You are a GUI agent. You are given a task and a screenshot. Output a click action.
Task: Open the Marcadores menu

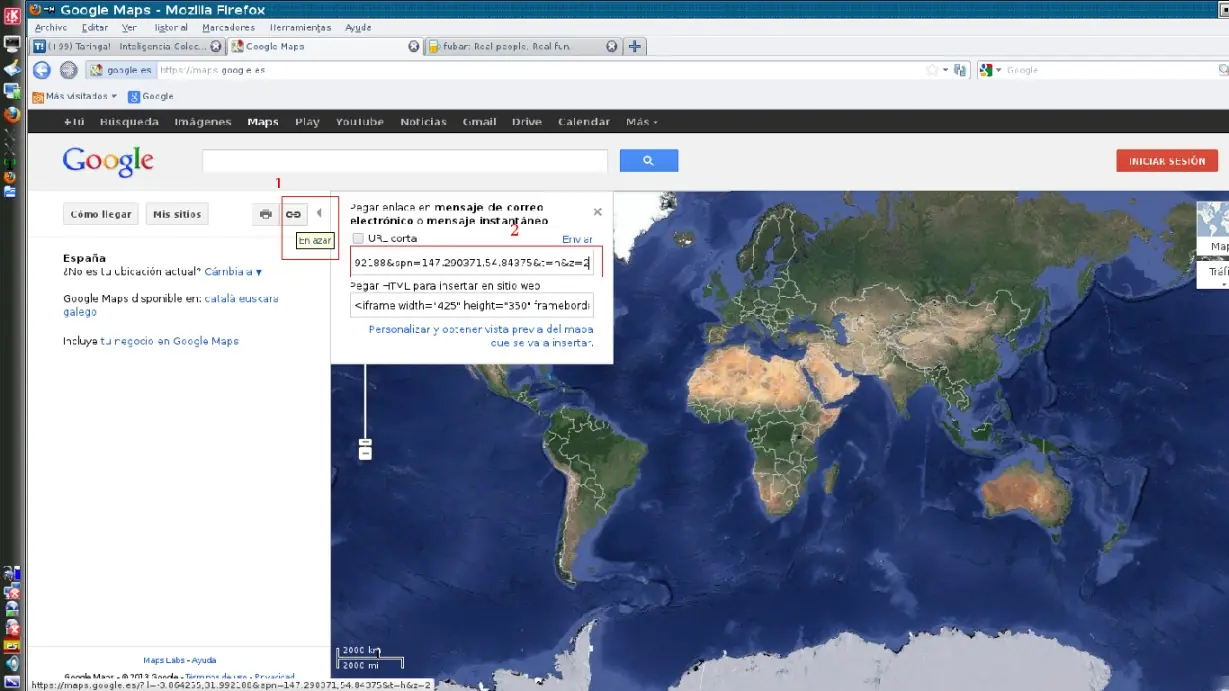tap(228, 28)
